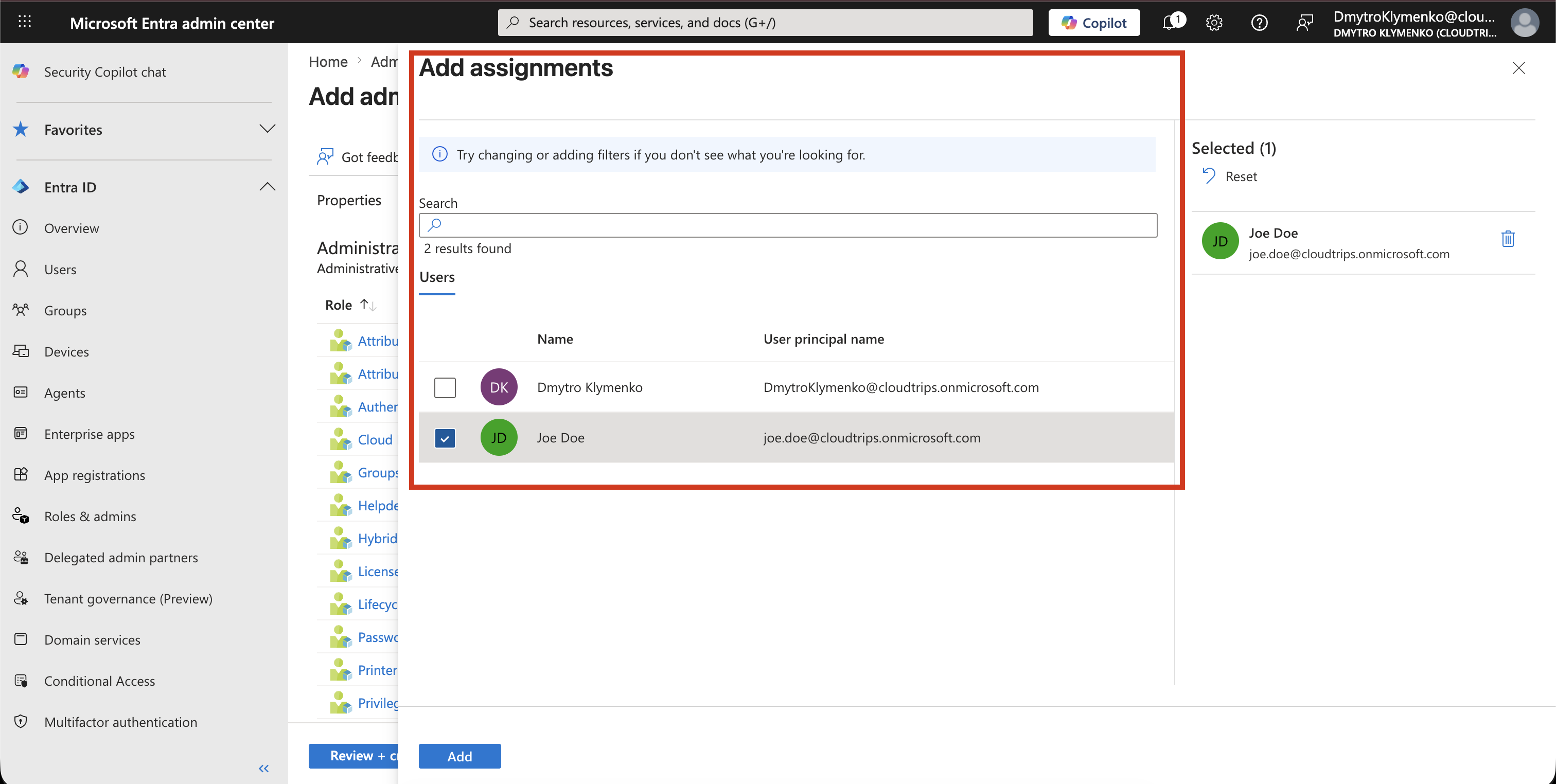Screen dimensions: 1556x784
Task: Click the Enterprise apps icon in sidebar
Action: click(x=21, y=433)
